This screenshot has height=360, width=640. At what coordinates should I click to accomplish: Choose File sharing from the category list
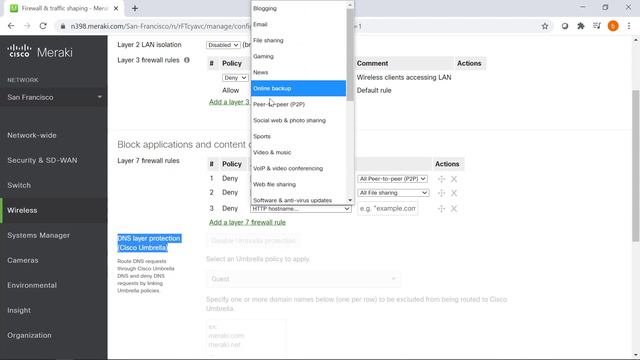[298, 40]
